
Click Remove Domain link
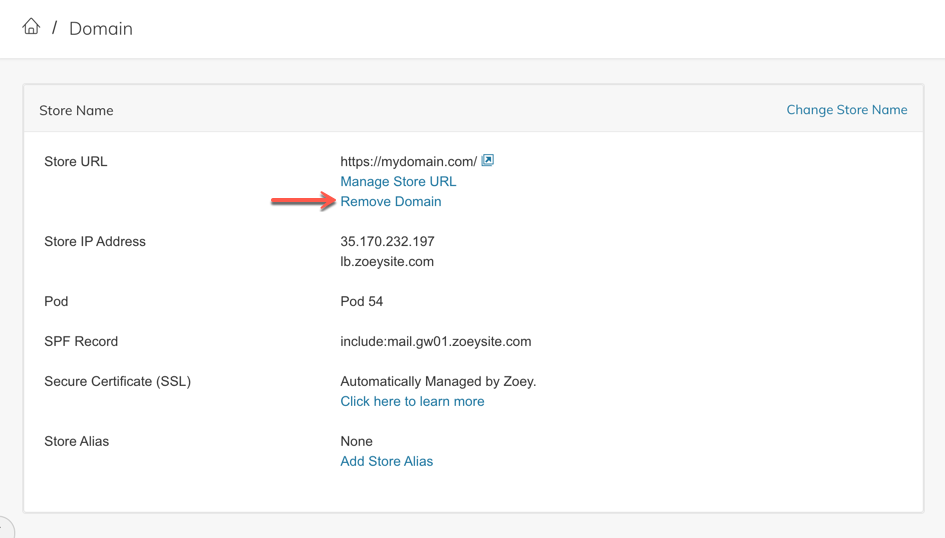click(391, 201)
